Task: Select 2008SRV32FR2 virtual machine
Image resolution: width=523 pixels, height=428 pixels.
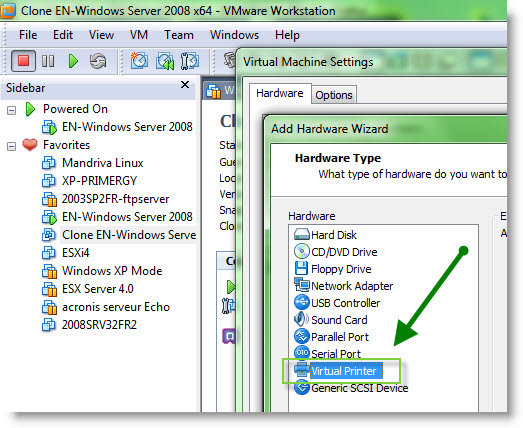Action: click(99, 325)
